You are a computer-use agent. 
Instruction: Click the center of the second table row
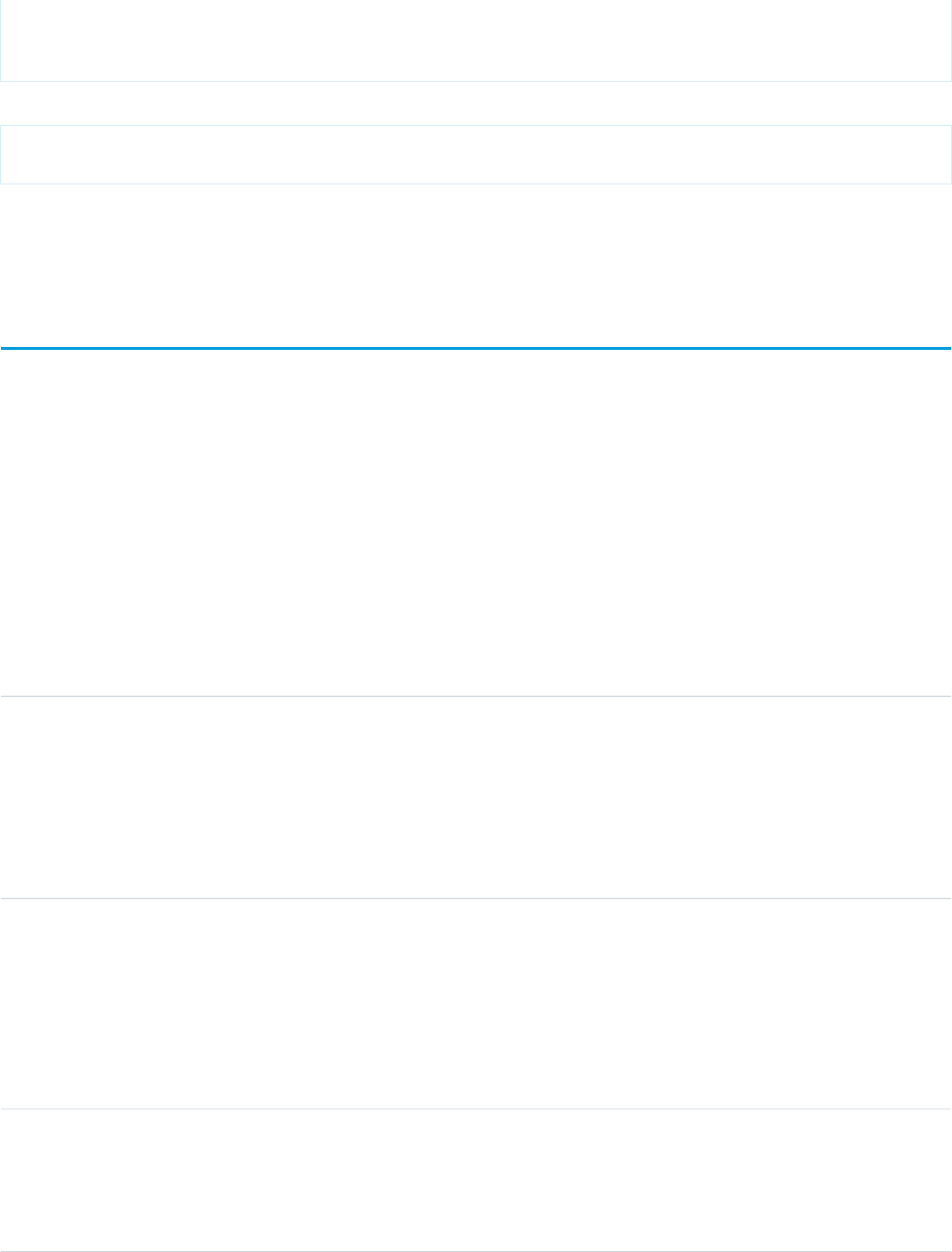pos(476,797)
